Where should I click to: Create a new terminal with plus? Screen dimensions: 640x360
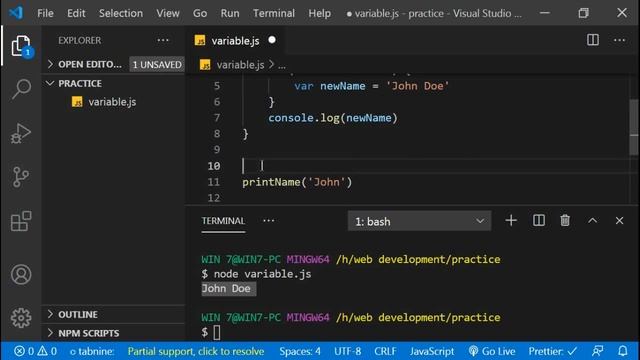point(511,220)
